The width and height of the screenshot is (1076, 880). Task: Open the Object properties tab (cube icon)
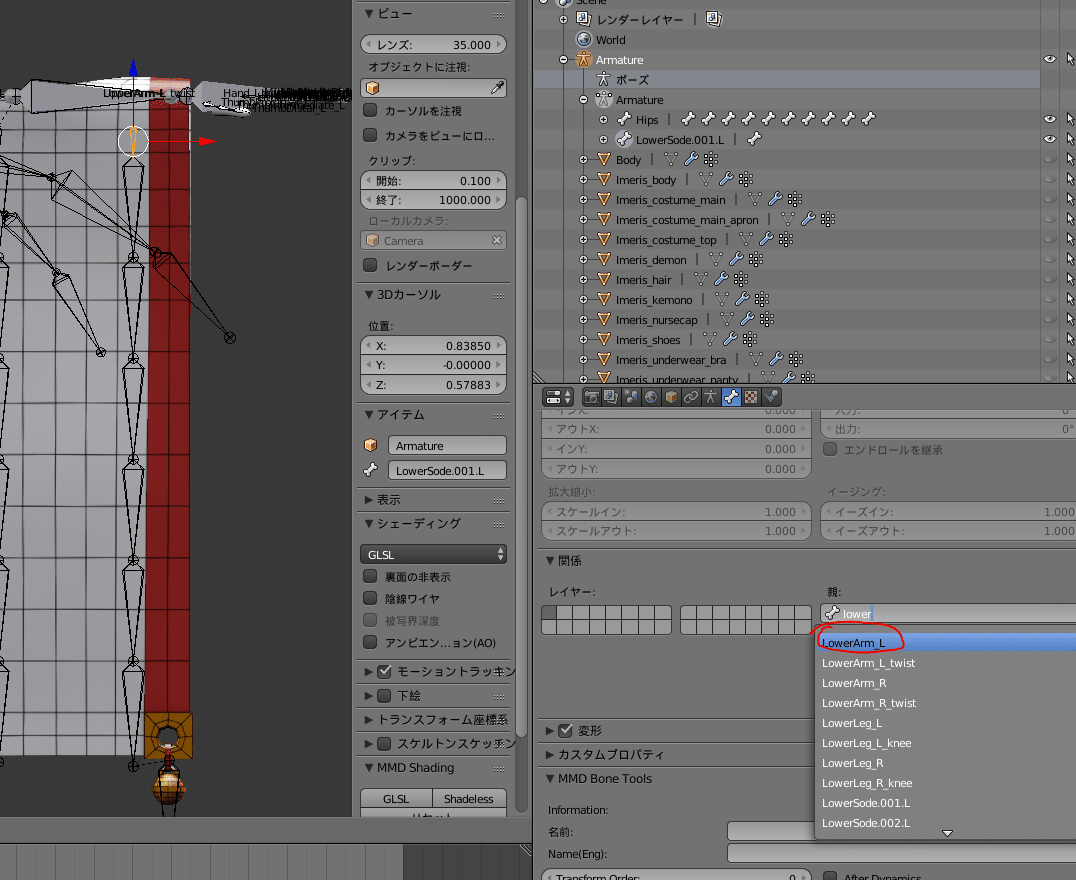(x=671, y=397)
